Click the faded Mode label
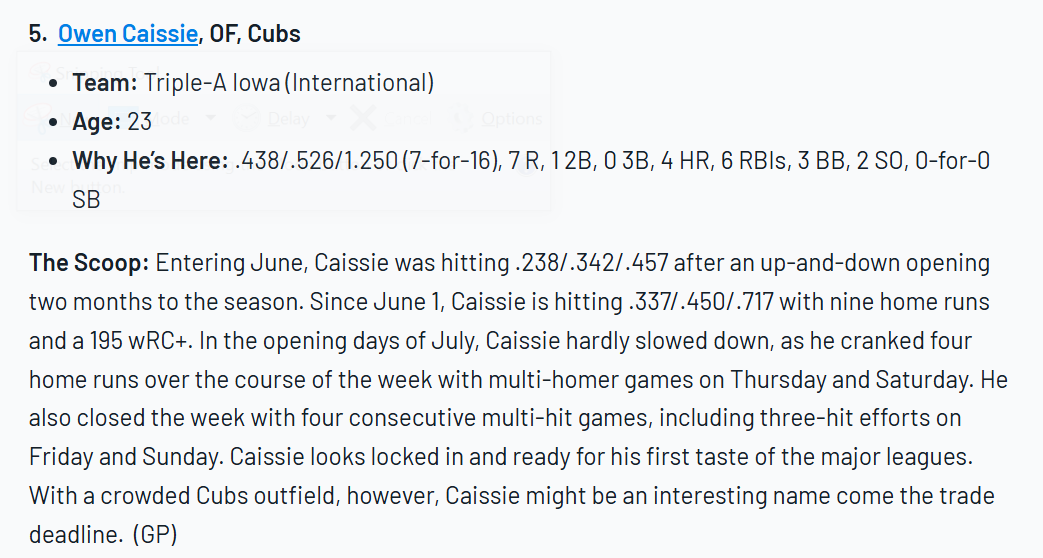Viewport: 1043px width, 558px height. 168,118
